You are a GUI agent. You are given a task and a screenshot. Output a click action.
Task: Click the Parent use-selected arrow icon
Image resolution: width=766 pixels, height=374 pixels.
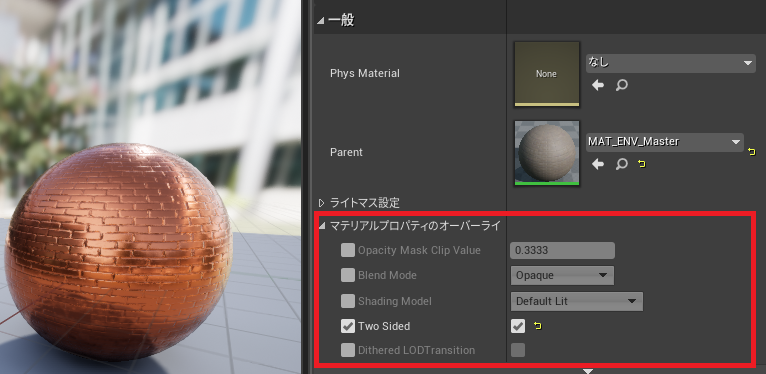pyautogui.click(x=597, y=164)
